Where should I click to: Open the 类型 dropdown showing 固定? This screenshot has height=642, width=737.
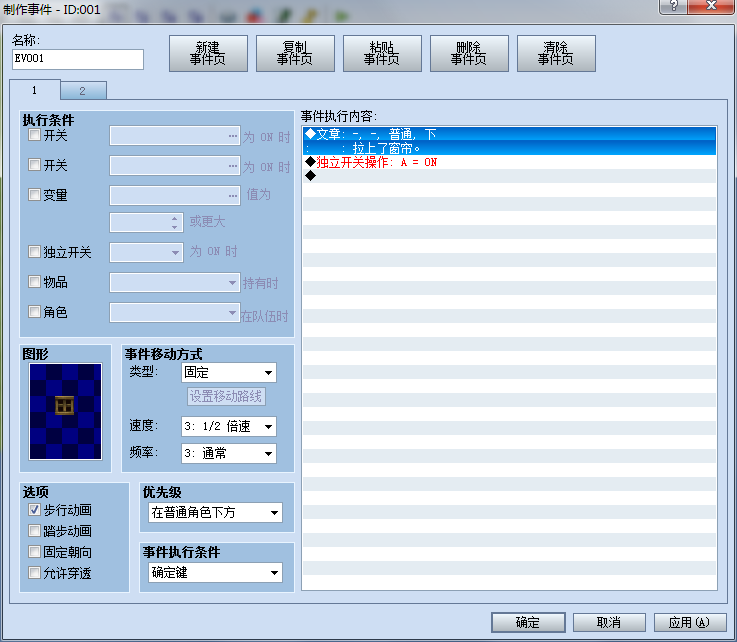pos(229,373)
